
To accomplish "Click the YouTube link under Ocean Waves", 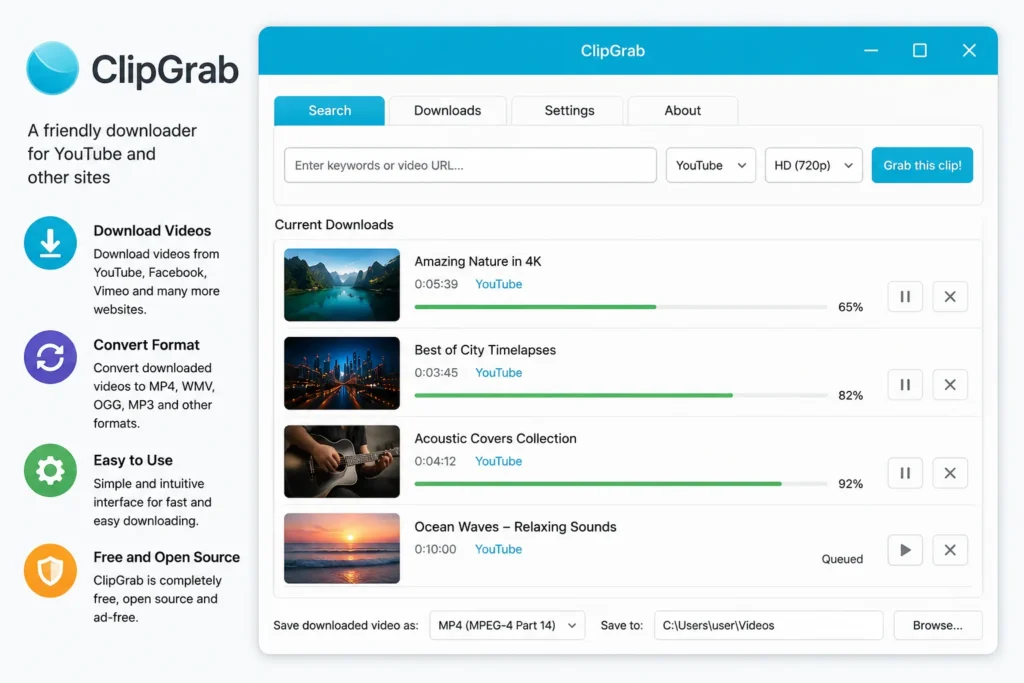I will pyautogui.click(x=498, y=549).
